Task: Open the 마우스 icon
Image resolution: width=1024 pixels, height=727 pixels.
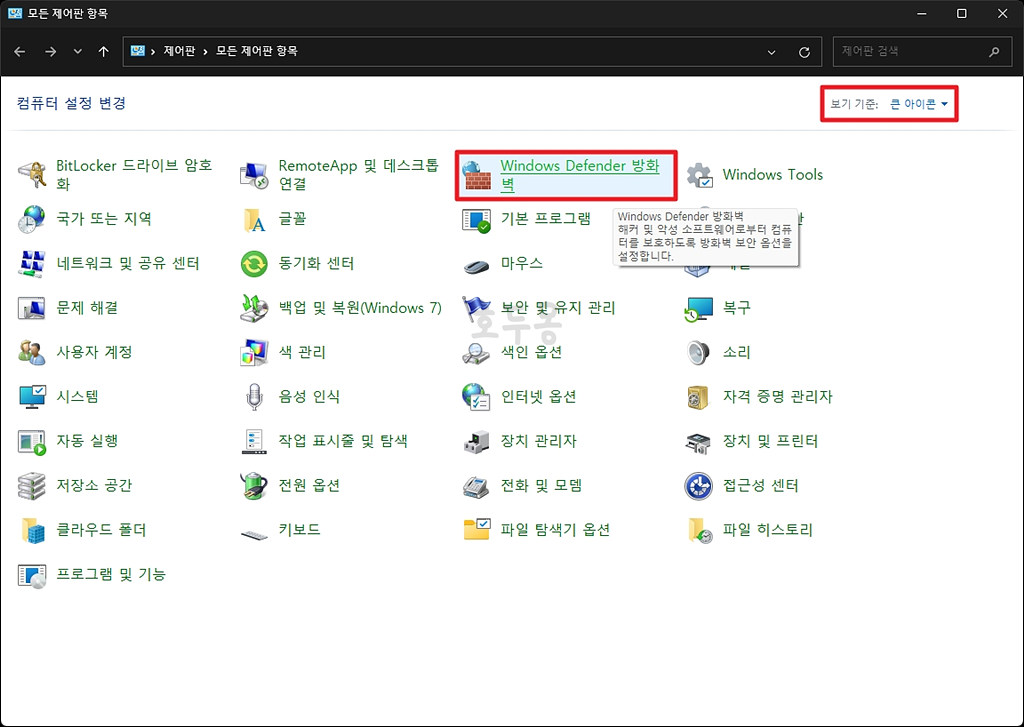Action: [476, 265]
